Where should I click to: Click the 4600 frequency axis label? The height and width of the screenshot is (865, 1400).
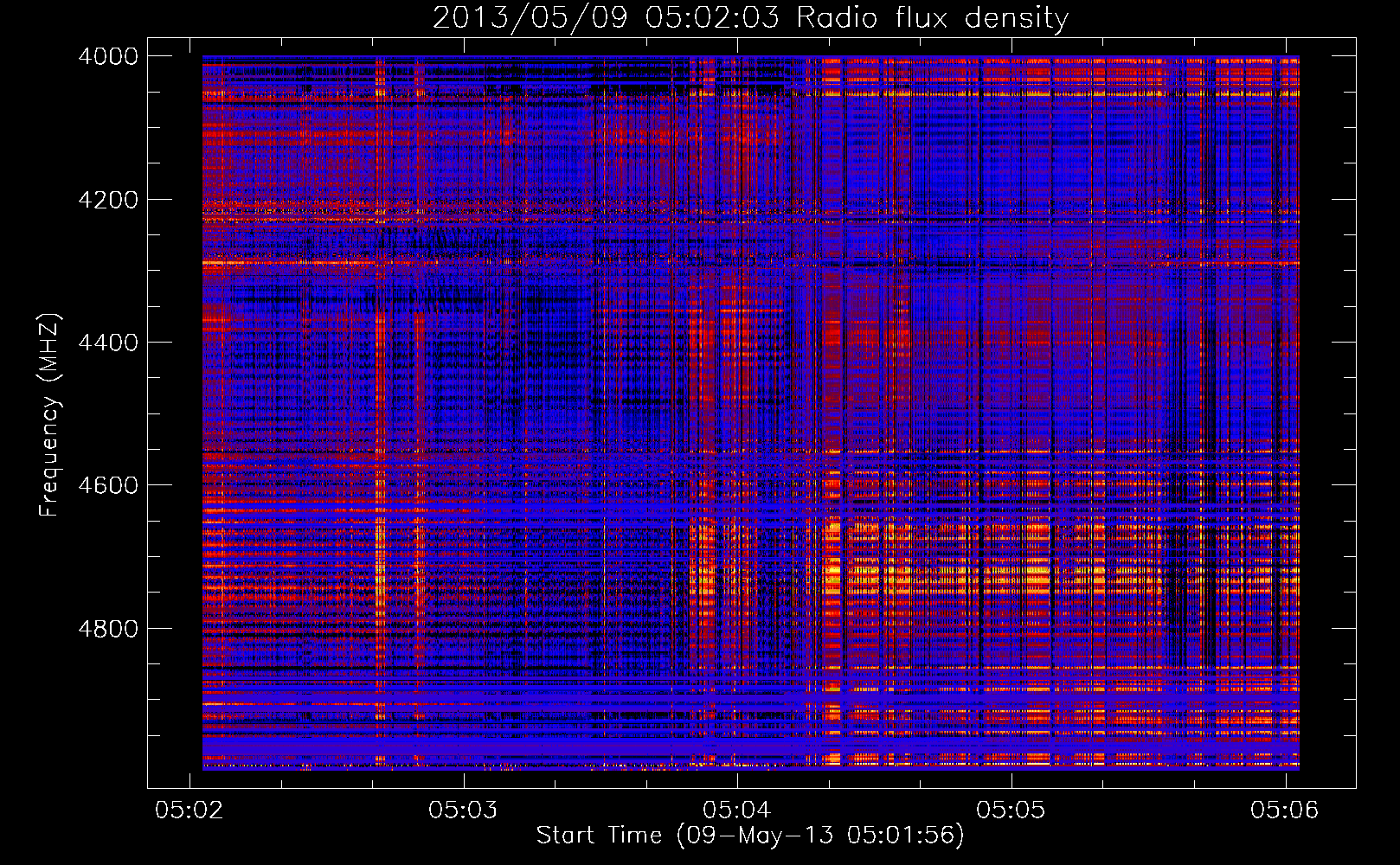[108, 485]
